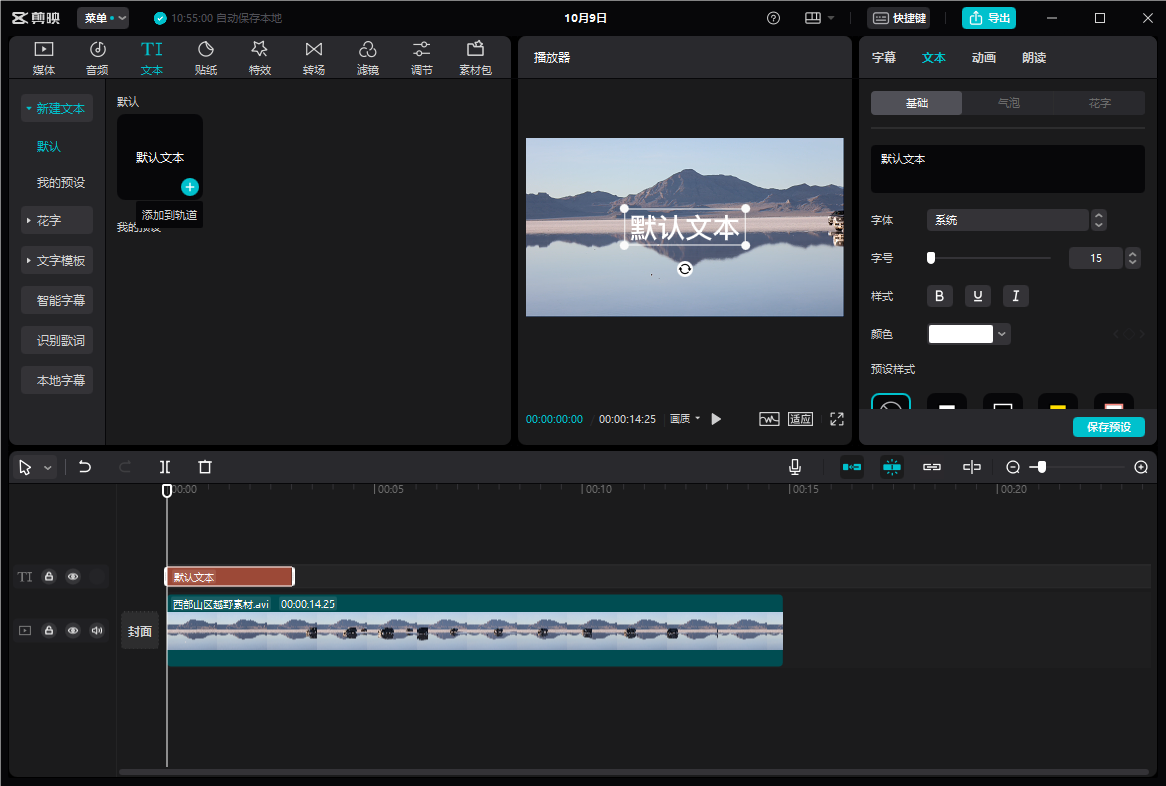1166x786 pixels.
Task: Hide the text track with eye icon
Action: (73, 577)
